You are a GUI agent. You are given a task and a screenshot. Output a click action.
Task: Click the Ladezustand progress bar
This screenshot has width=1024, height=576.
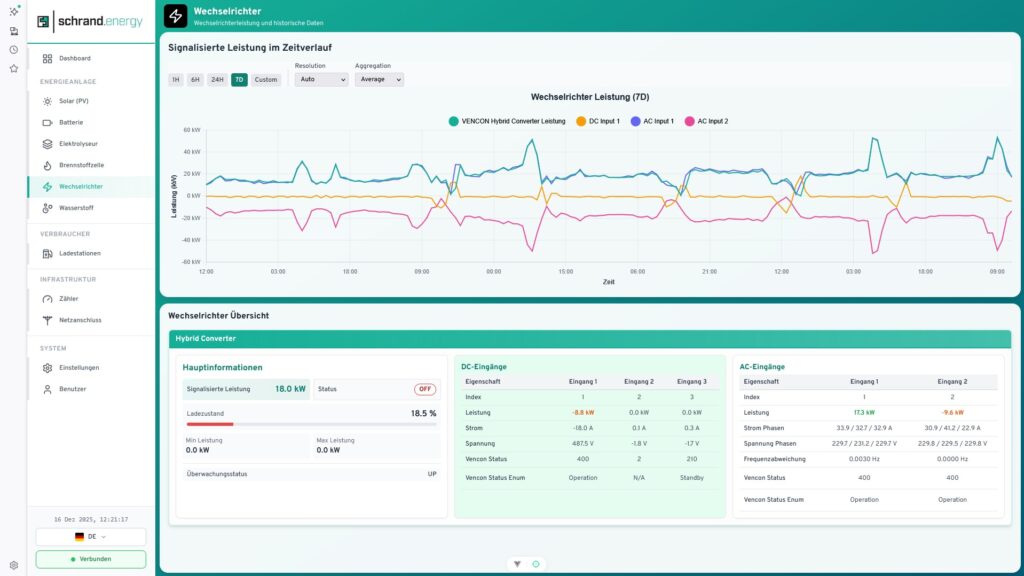point(311,424)
